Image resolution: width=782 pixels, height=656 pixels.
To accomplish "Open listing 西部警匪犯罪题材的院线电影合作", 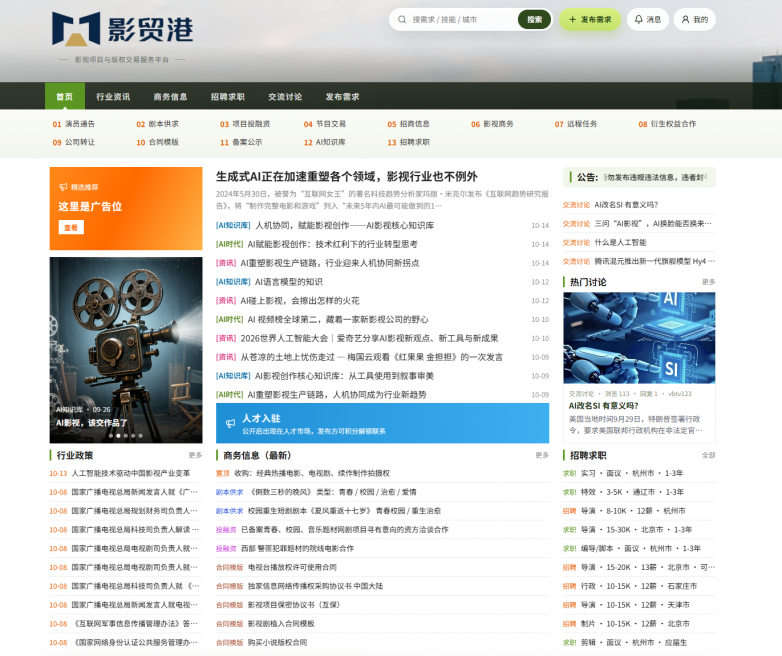I will (x=298, y=548).
